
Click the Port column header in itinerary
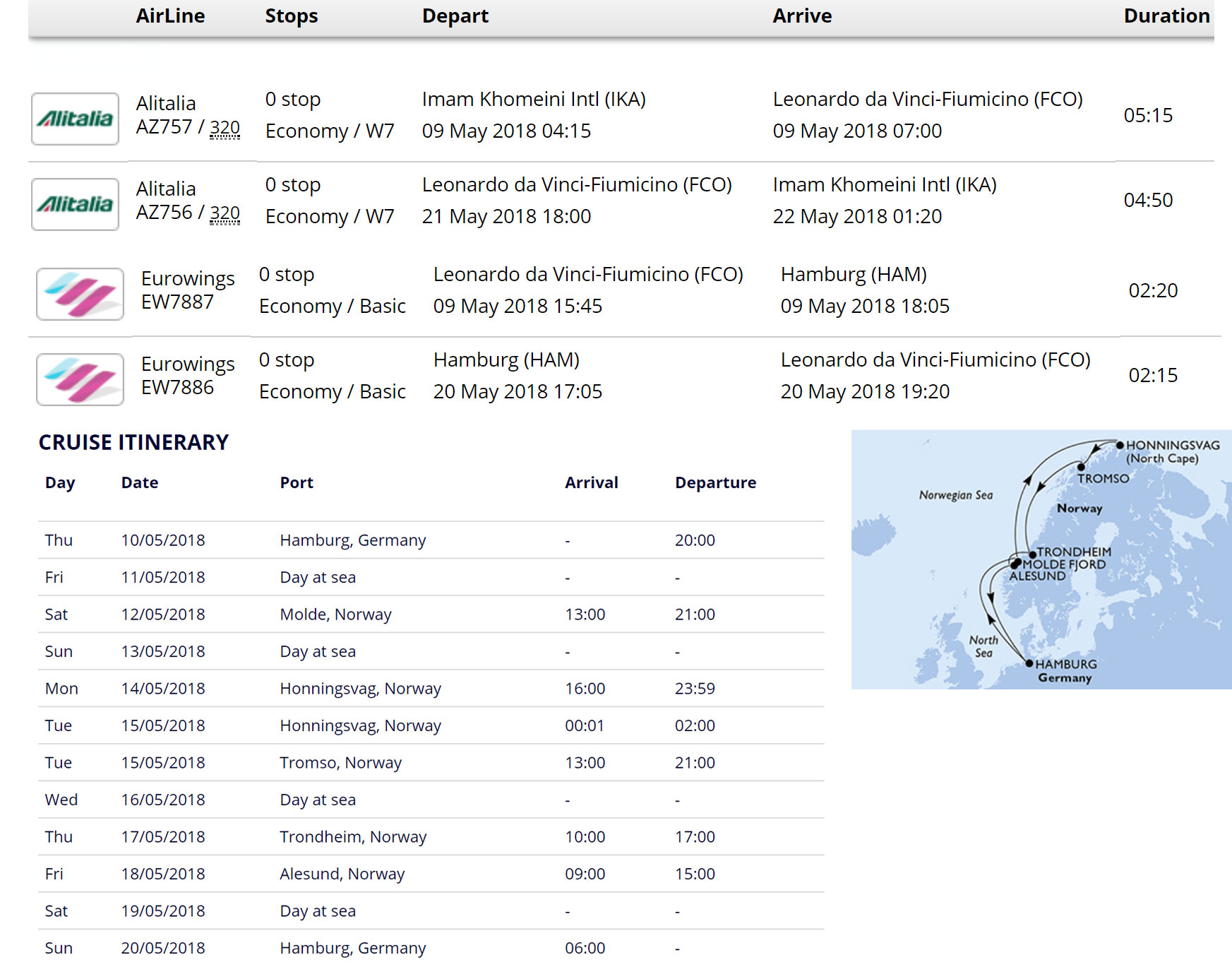point(297,482)
